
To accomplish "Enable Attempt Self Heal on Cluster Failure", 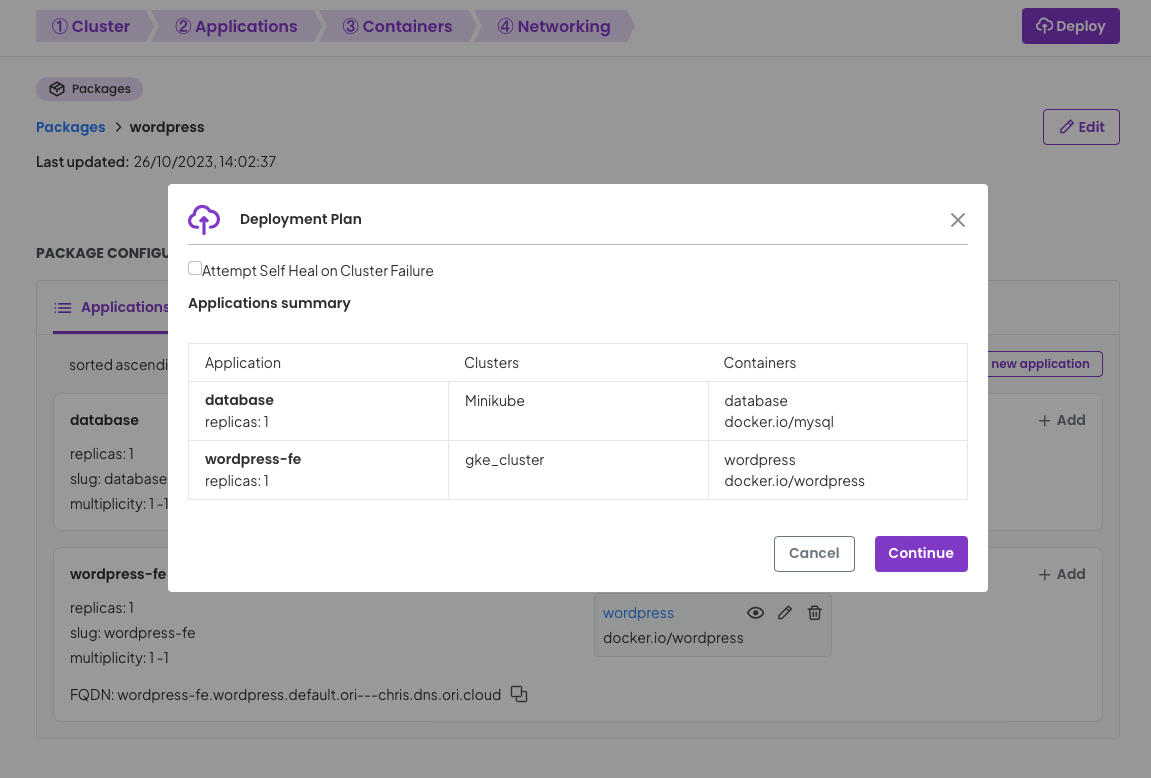I will [195, 269].
